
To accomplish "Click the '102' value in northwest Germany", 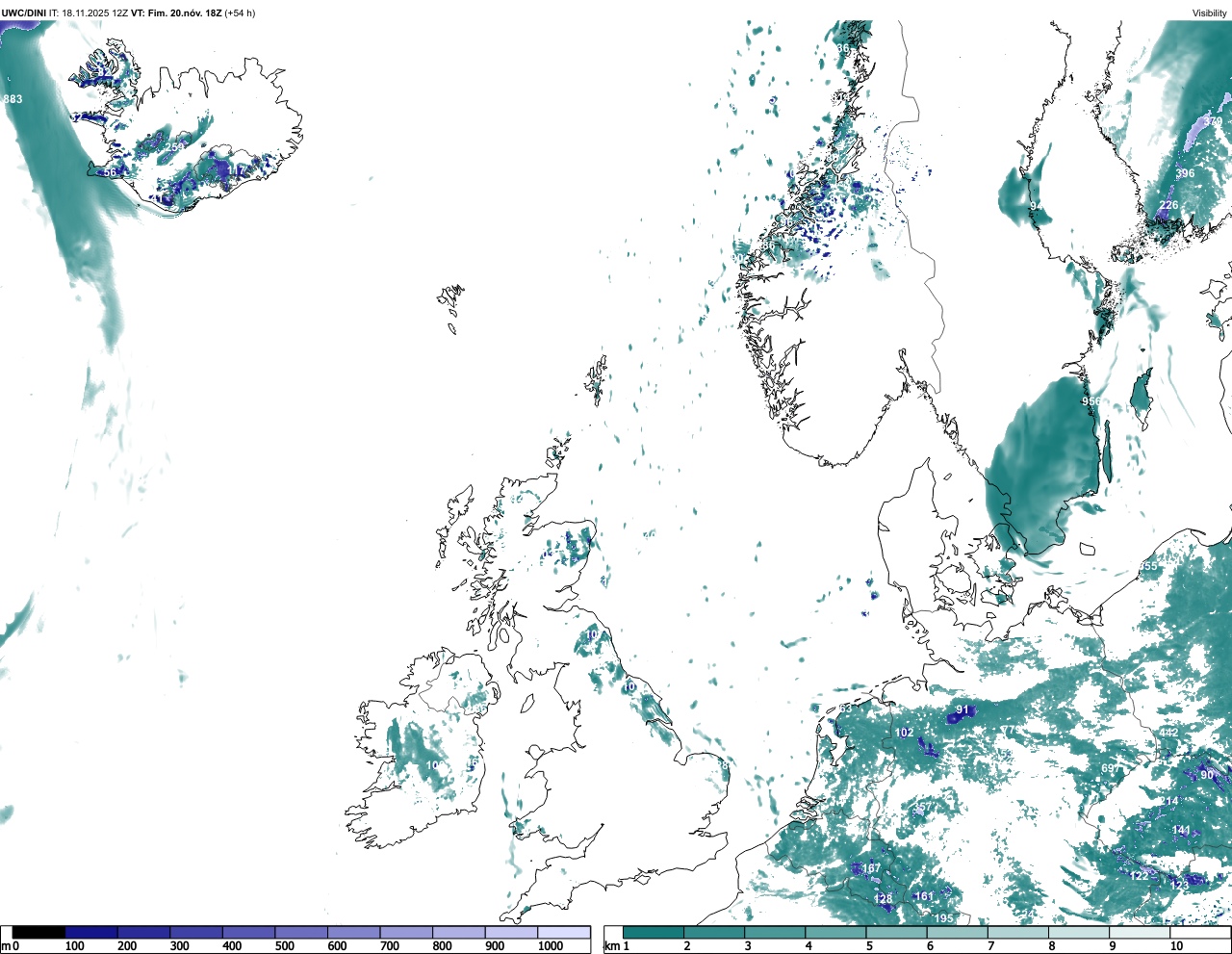I will [905, 733].
